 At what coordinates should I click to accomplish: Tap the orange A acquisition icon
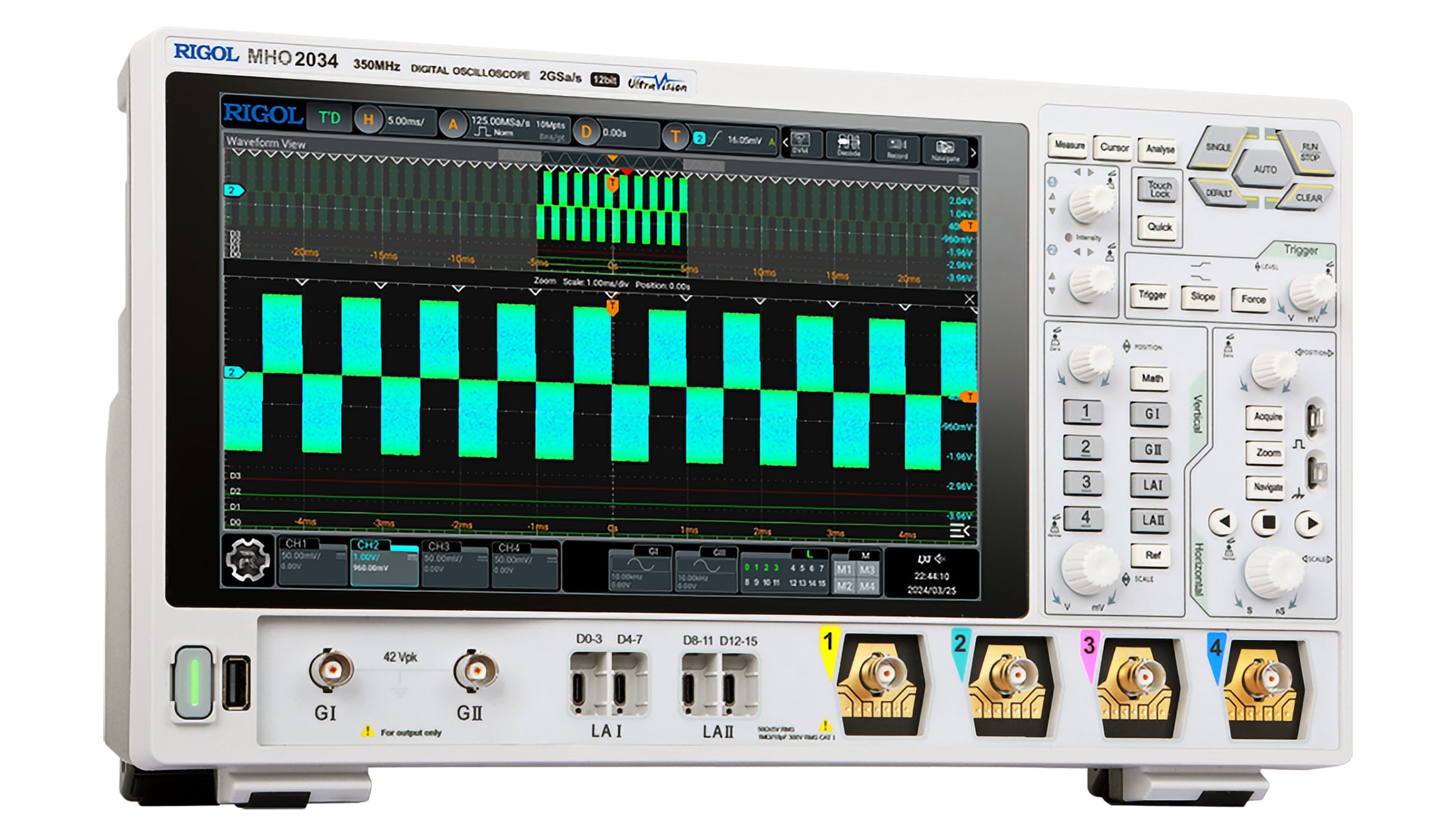tap(453, 124)
